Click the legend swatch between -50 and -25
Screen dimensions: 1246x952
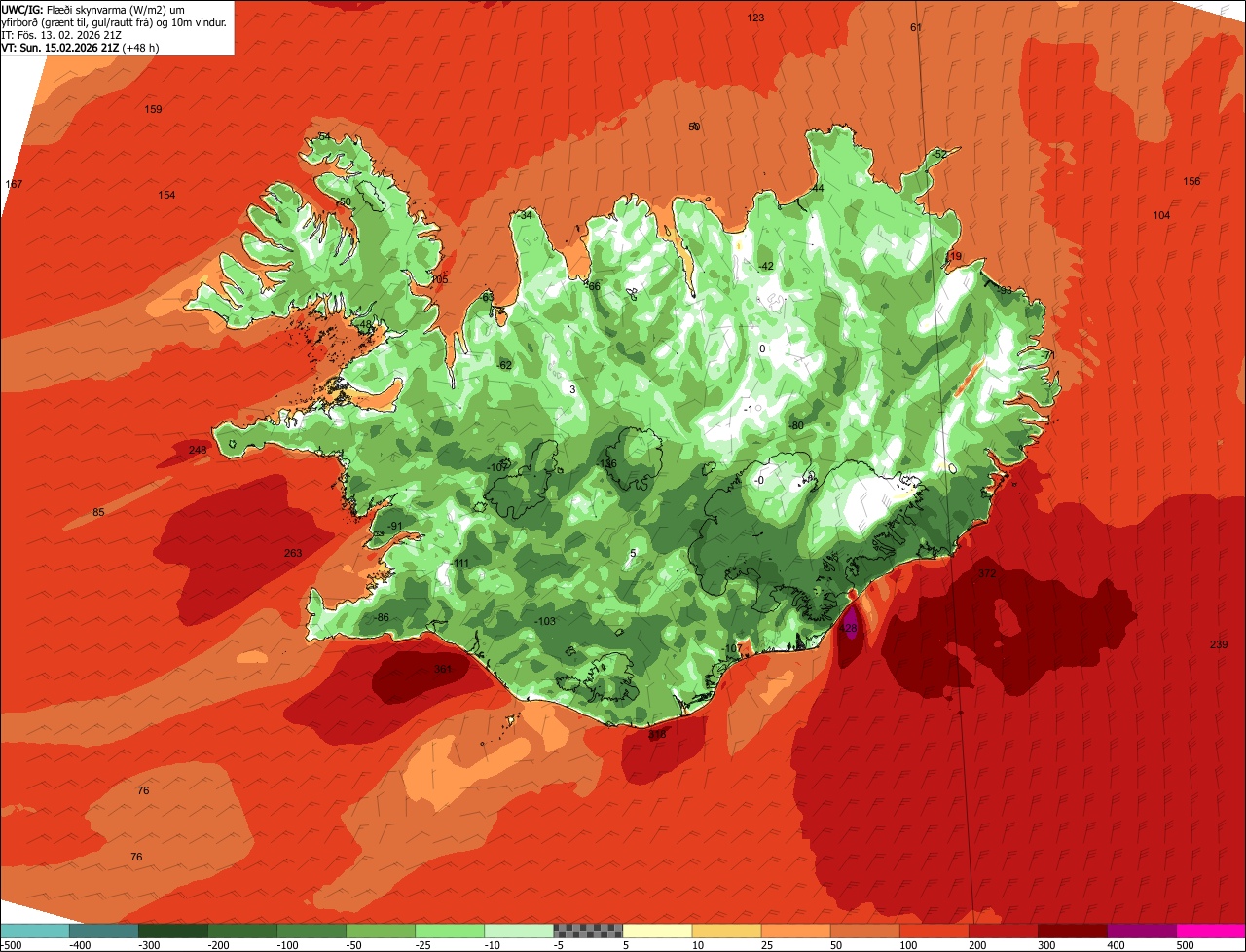(x=380, y=931)
